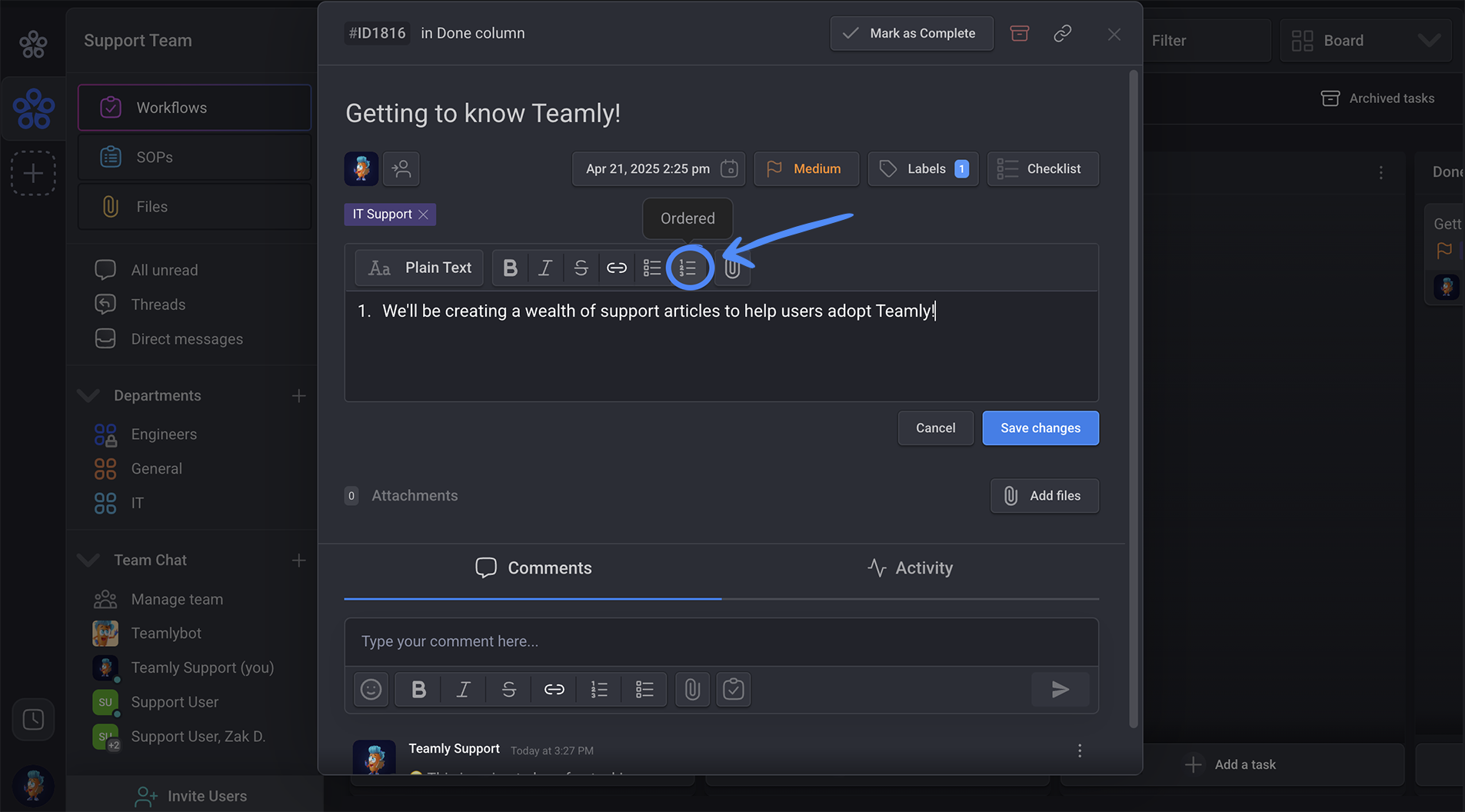Copy task link icon
Screen dimensions: 1465x812
tap(1063, 33)
